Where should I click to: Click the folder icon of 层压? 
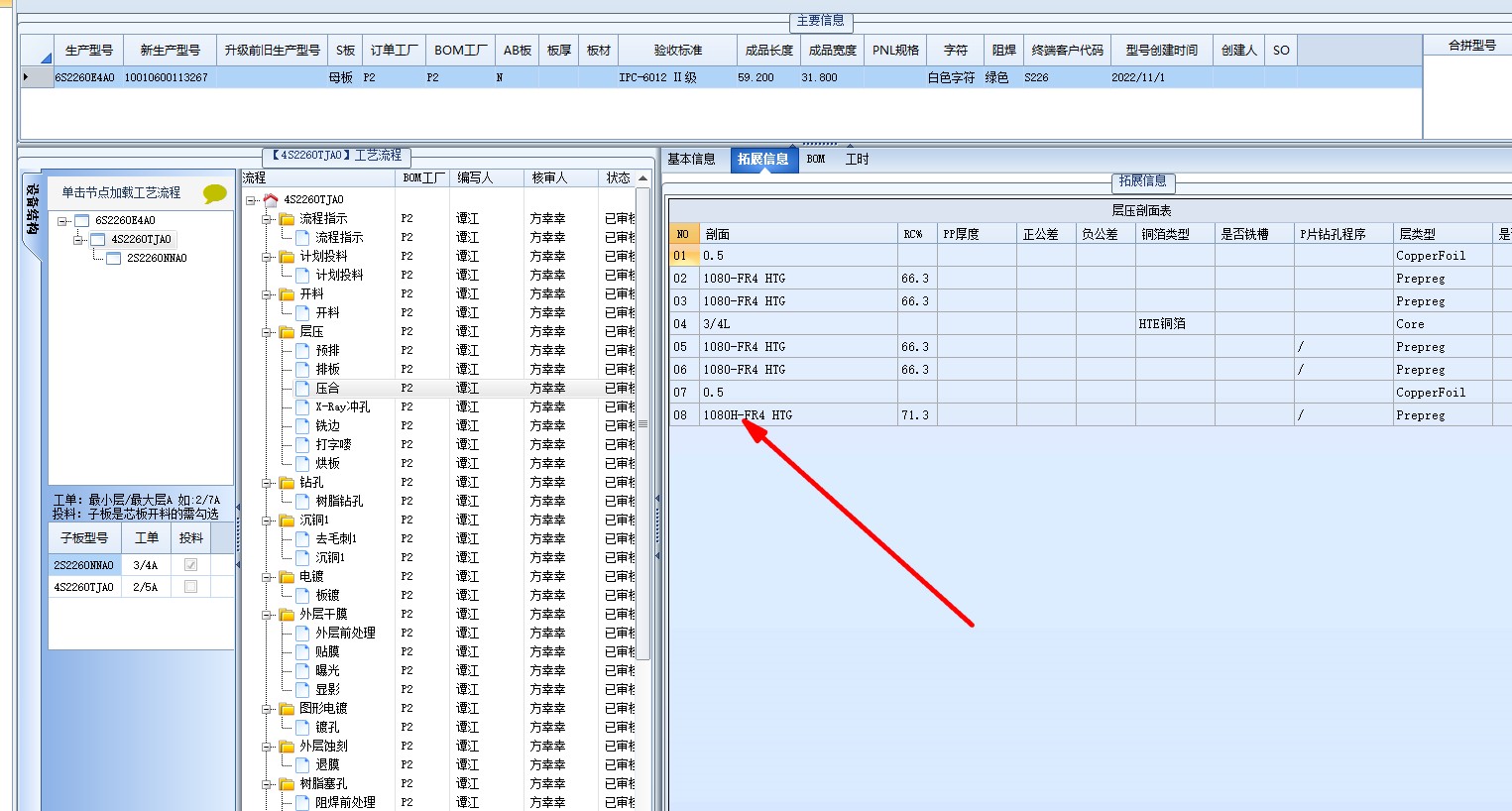(288, 332)
